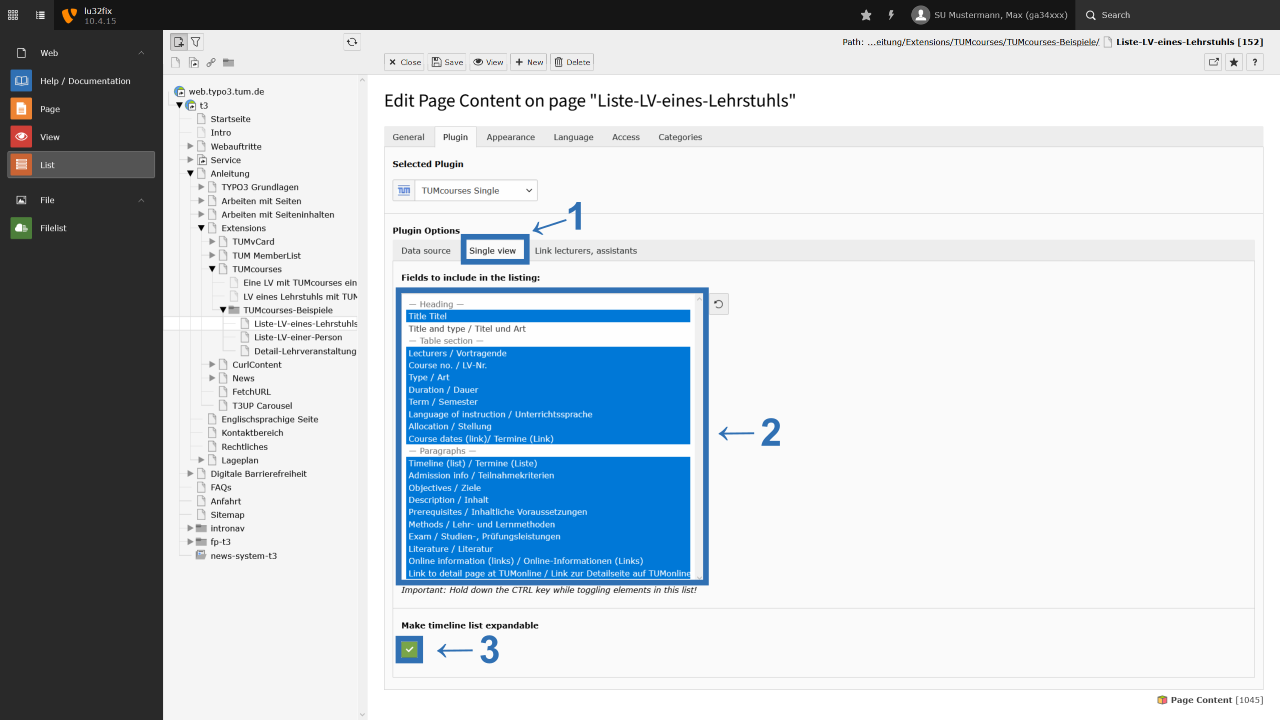Switch to the Categories tab
This screenshot has width=1280, height=720.
[x=680, y=137]
